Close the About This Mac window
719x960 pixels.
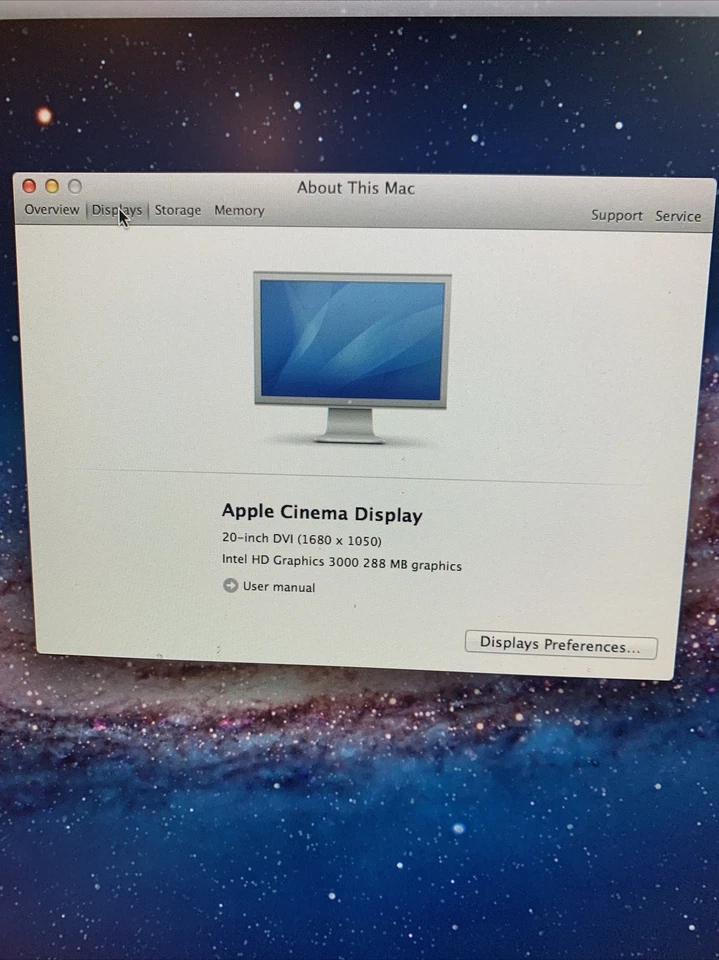point(29,186)
